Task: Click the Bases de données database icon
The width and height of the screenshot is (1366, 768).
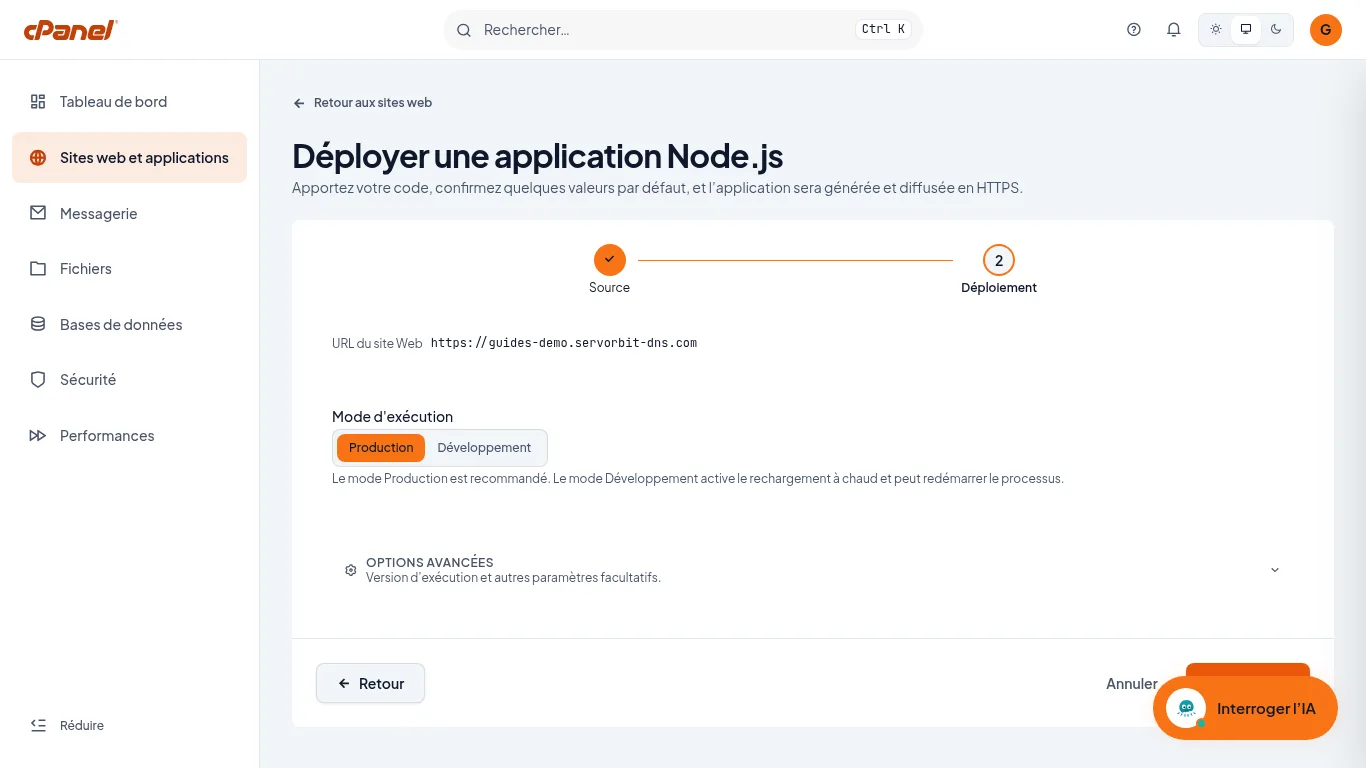Action: (x=38, y=324)
